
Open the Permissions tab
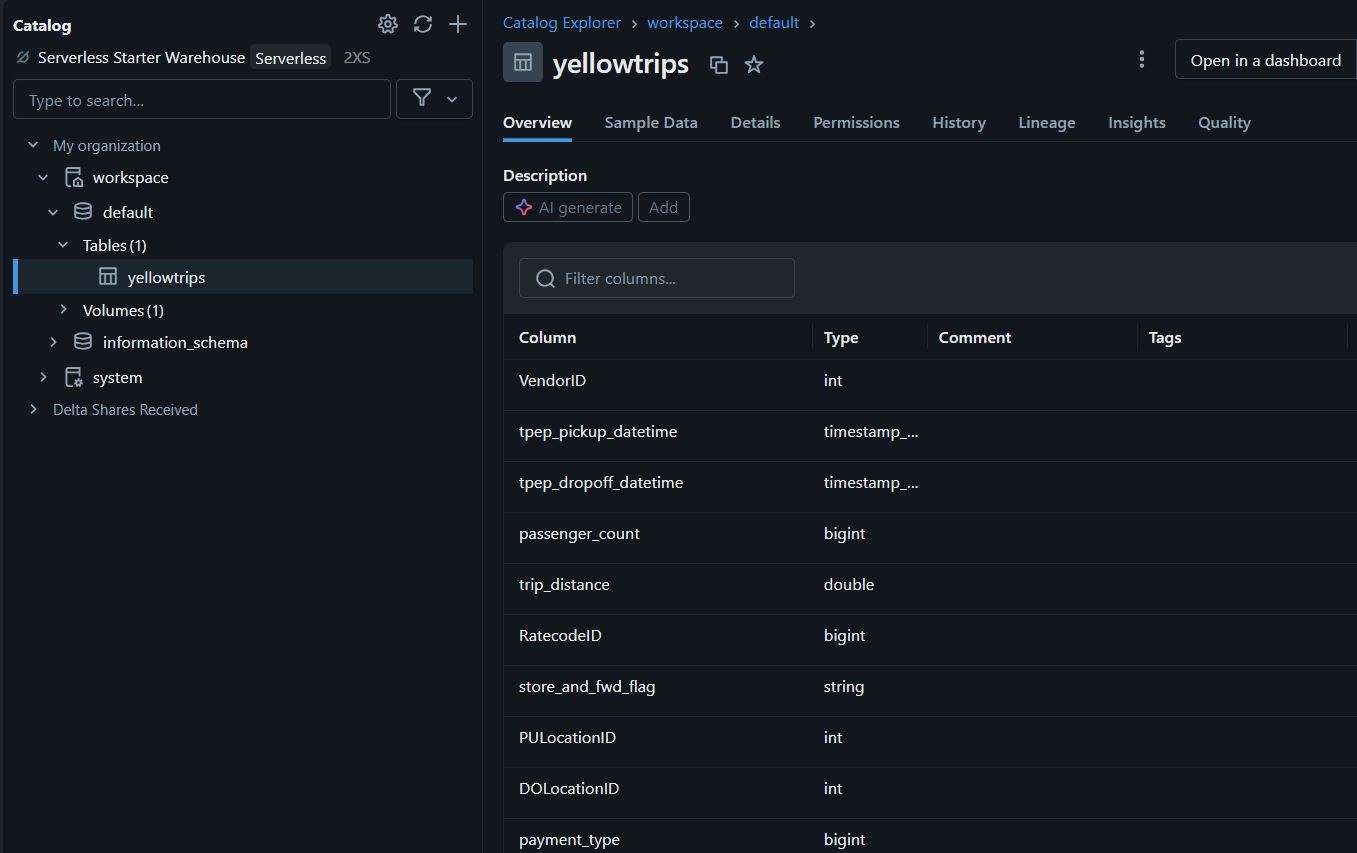point(856,122)
